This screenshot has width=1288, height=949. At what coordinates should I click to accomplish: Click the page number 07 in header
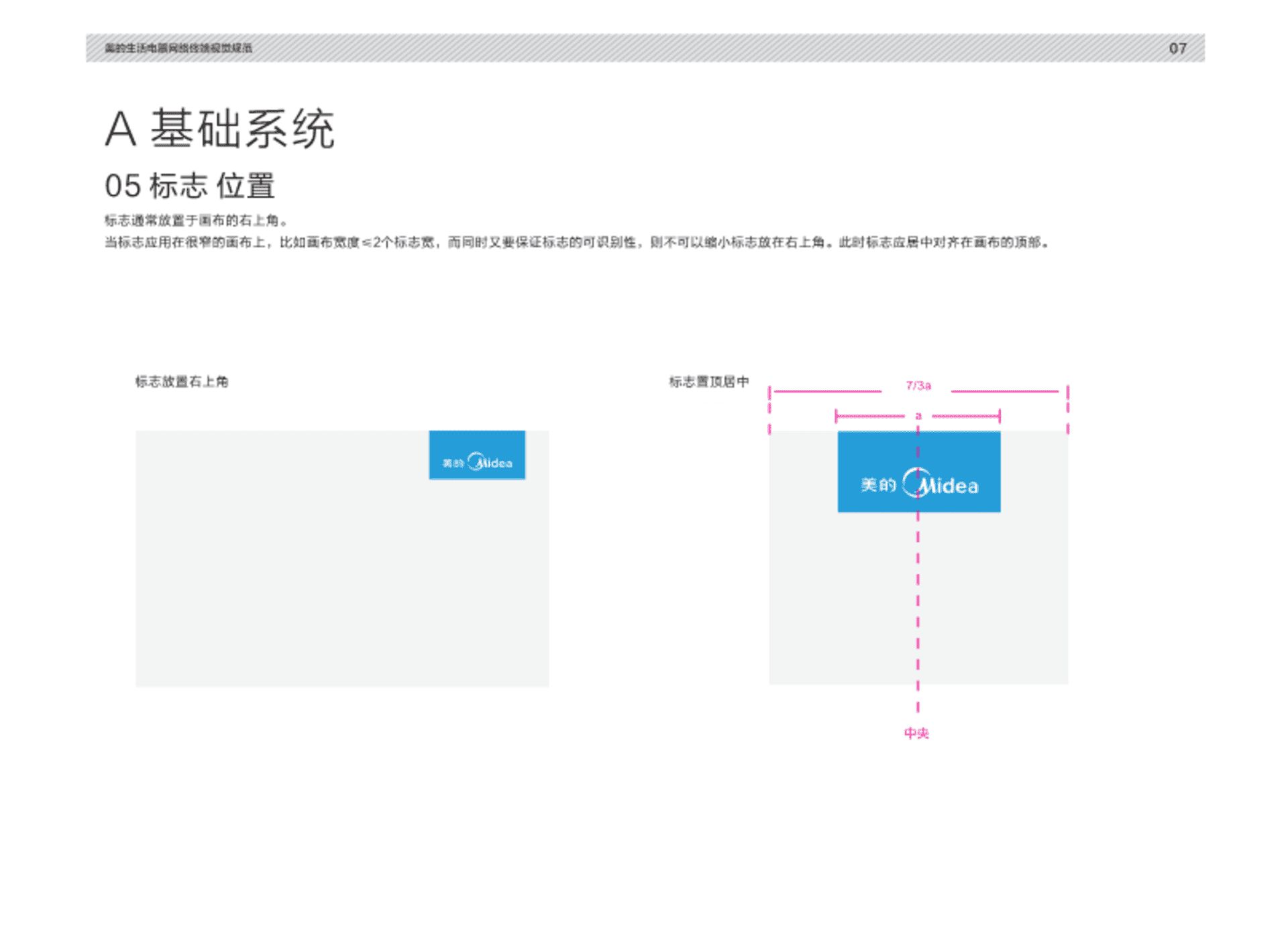1177,48
